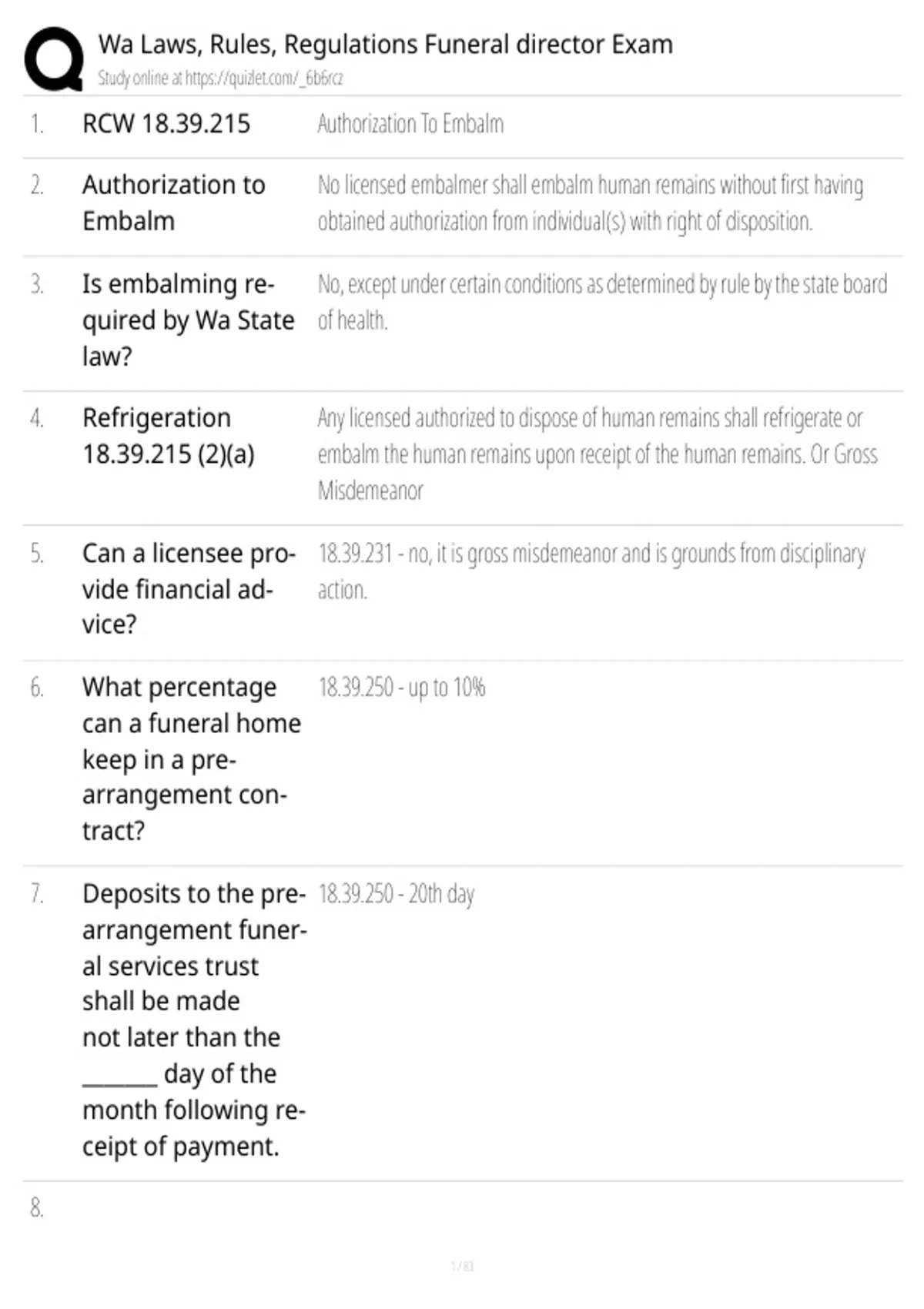The image size is (924, 1309).
Task: Click answer '18.39.250 - 20th day'
Action: tap(396, 893)
